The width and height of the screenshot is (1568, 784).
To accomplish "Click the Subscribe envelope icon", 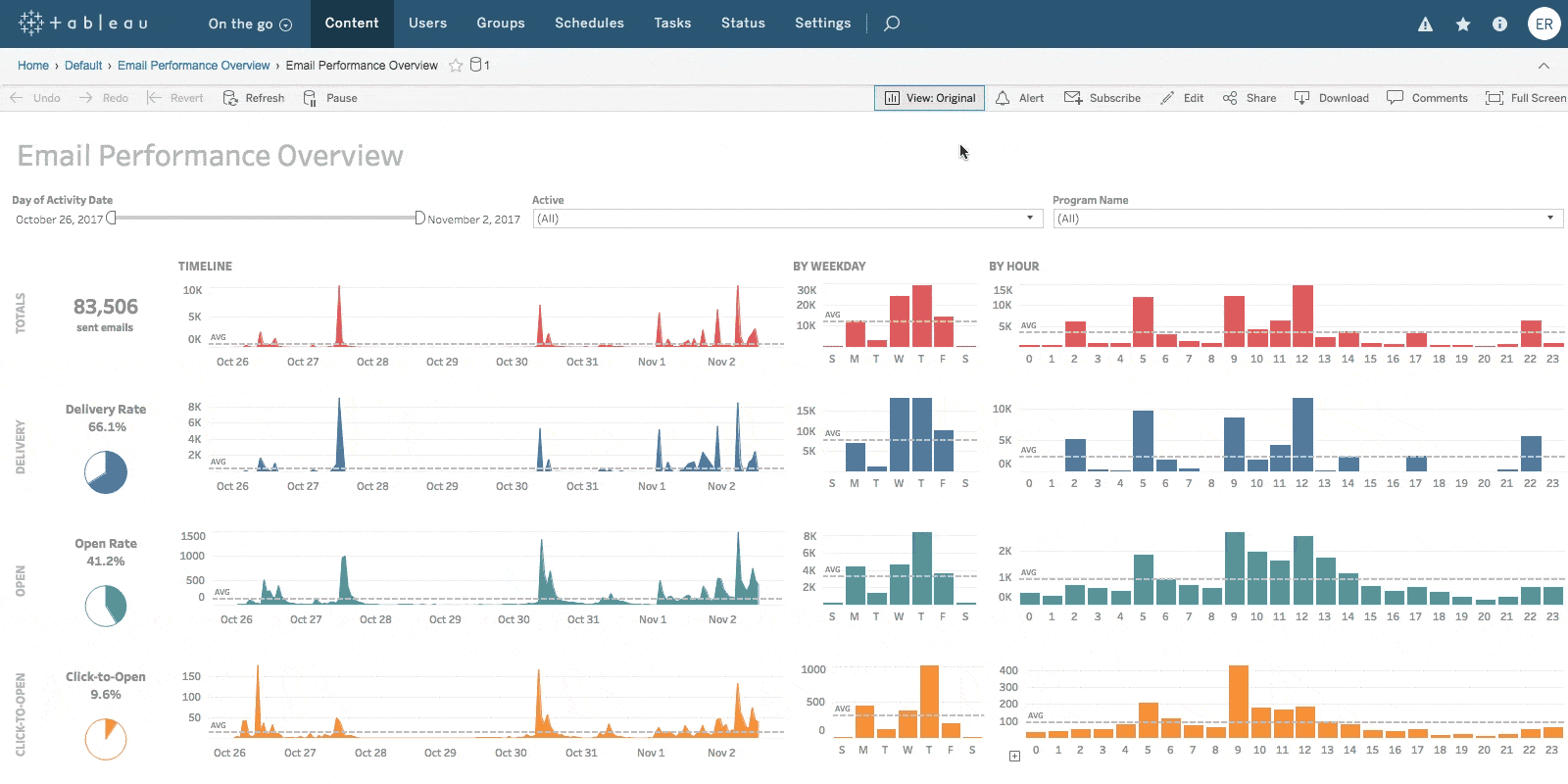I will (1073, 98).
